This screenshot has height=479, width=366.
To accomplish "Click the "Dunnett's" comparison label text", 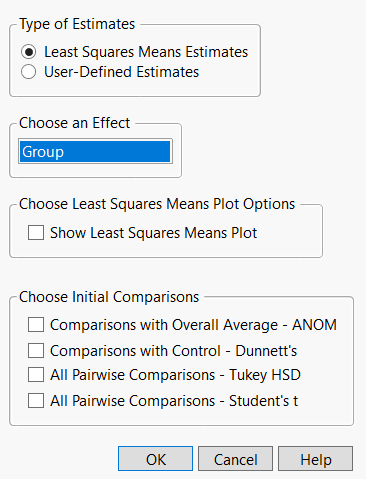I will click(266, 351).
